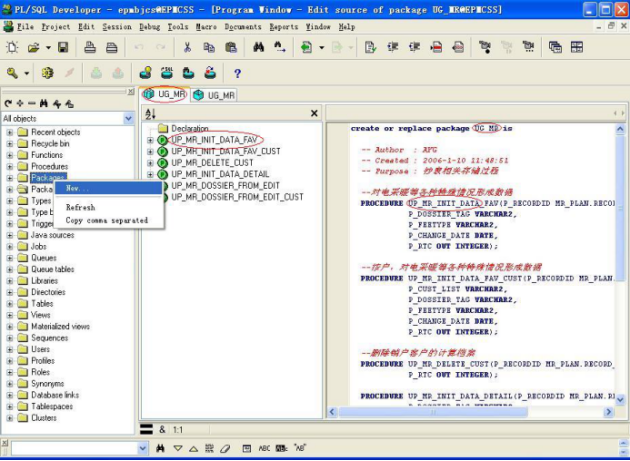Click the Redo arrow icon
This screenshot has height=461, width=630.
[x=161, y=47]
